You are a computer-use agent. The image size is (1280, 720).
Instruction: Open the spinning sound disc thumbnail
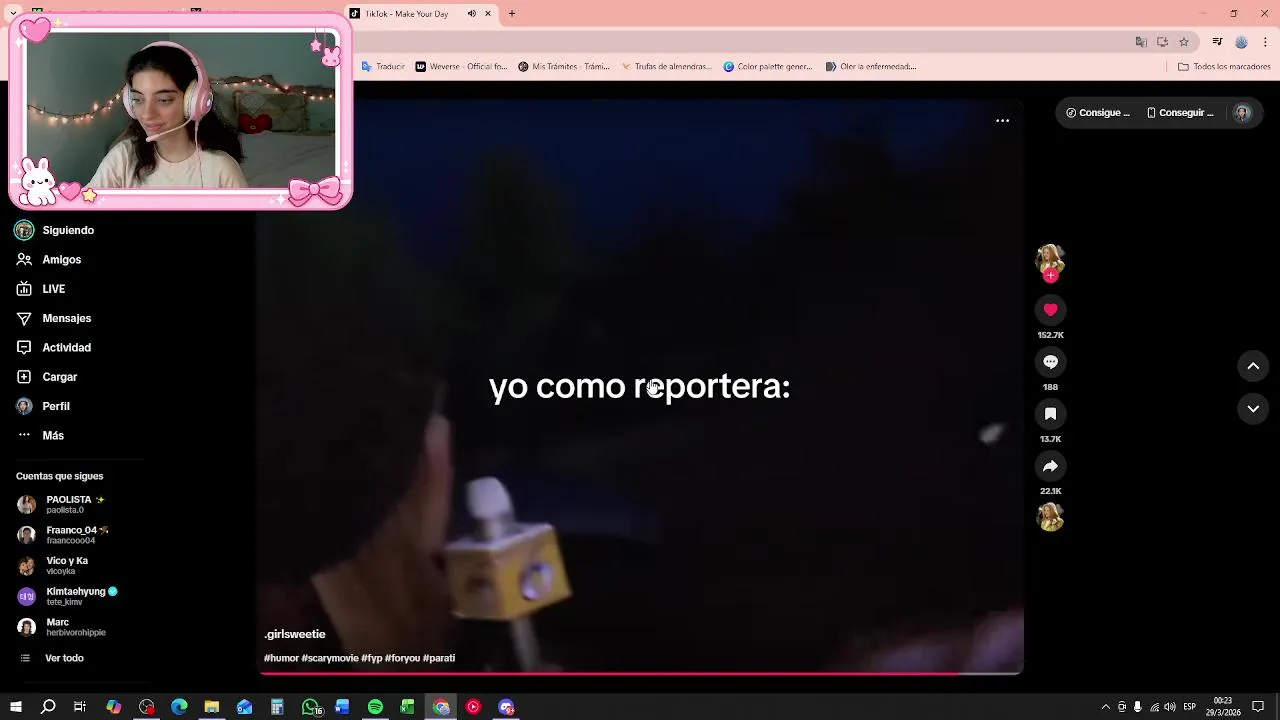pos(1050,517)
